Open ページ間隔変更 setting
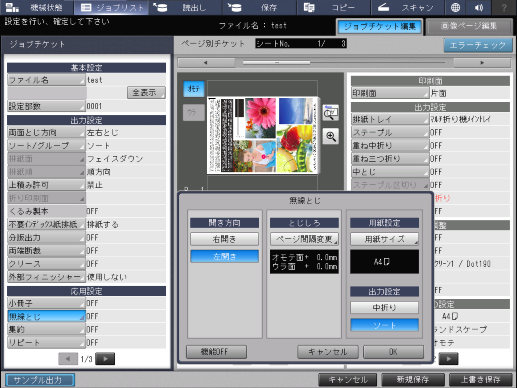This screenshot has width=517, height=388. point(304,239)
